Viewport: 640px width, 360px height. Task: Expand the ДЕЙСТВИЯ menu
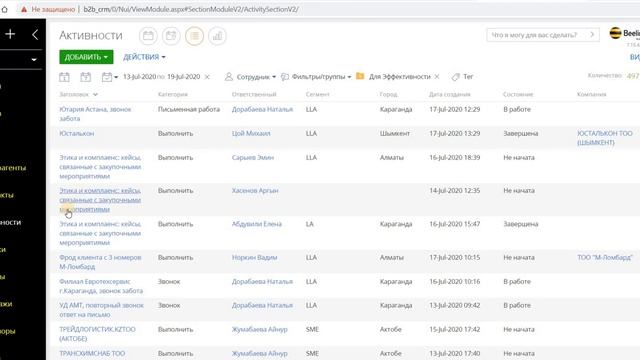(x=144, y=57)
